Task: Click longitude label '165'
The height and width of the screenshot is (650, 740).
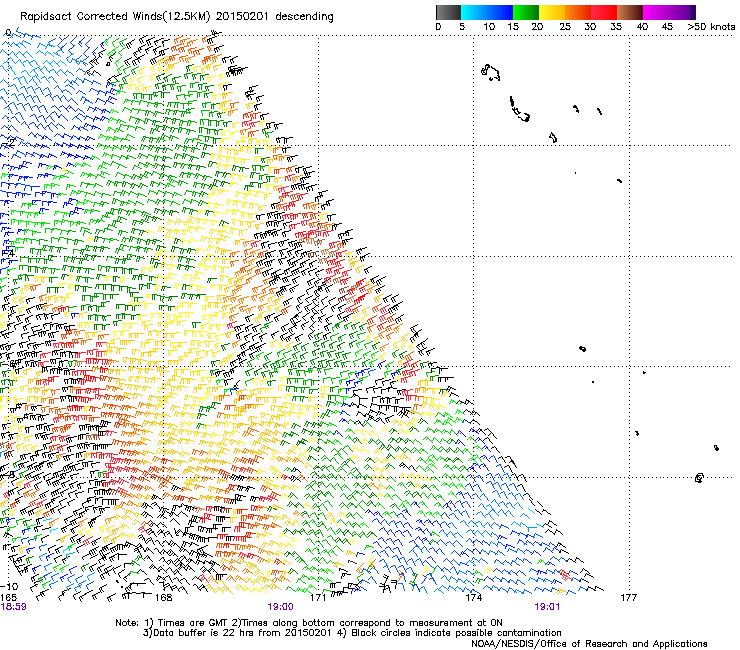Action: coord(8,598)
